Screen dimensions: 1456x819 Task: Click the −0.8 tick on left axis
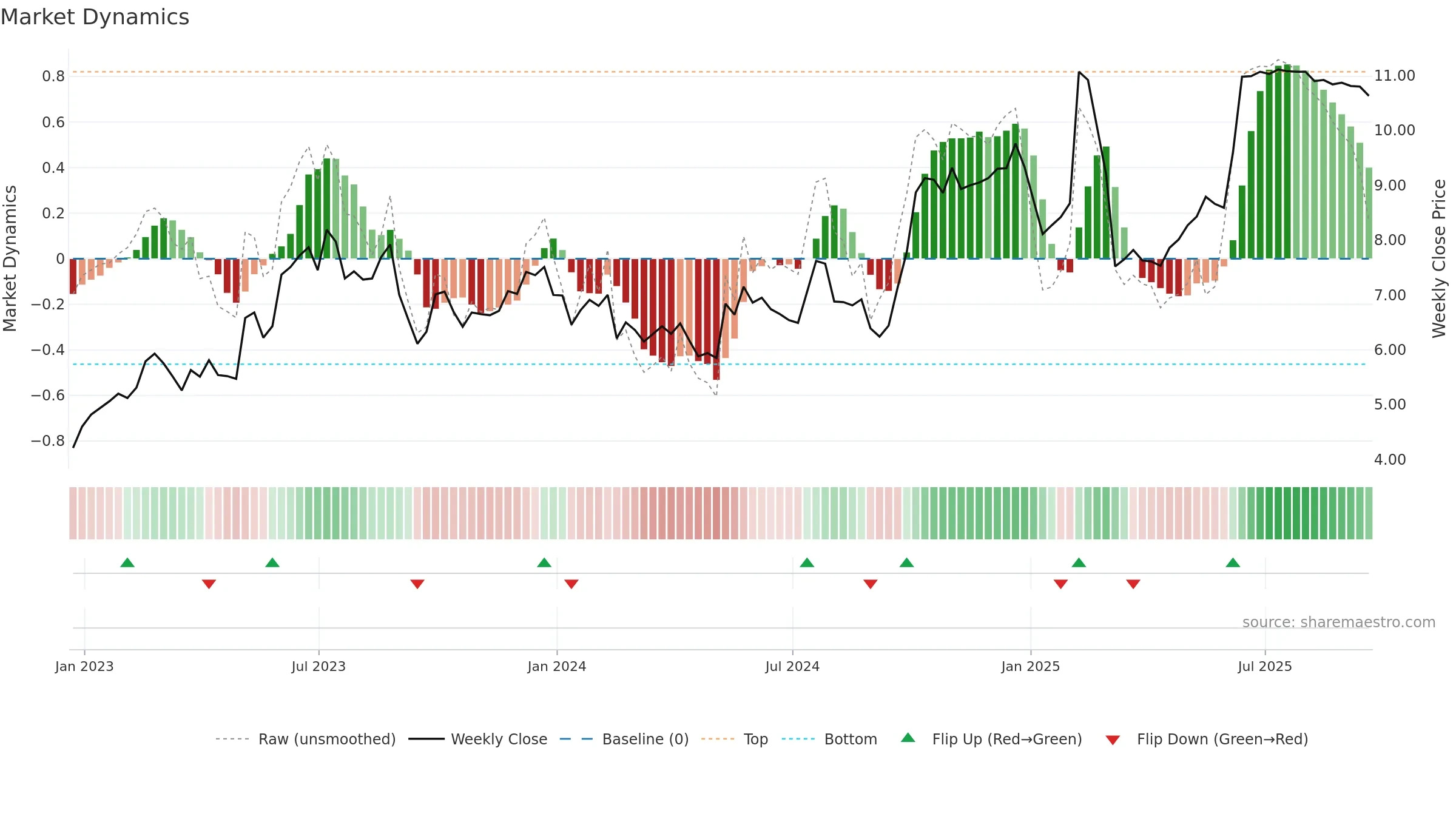48,441
